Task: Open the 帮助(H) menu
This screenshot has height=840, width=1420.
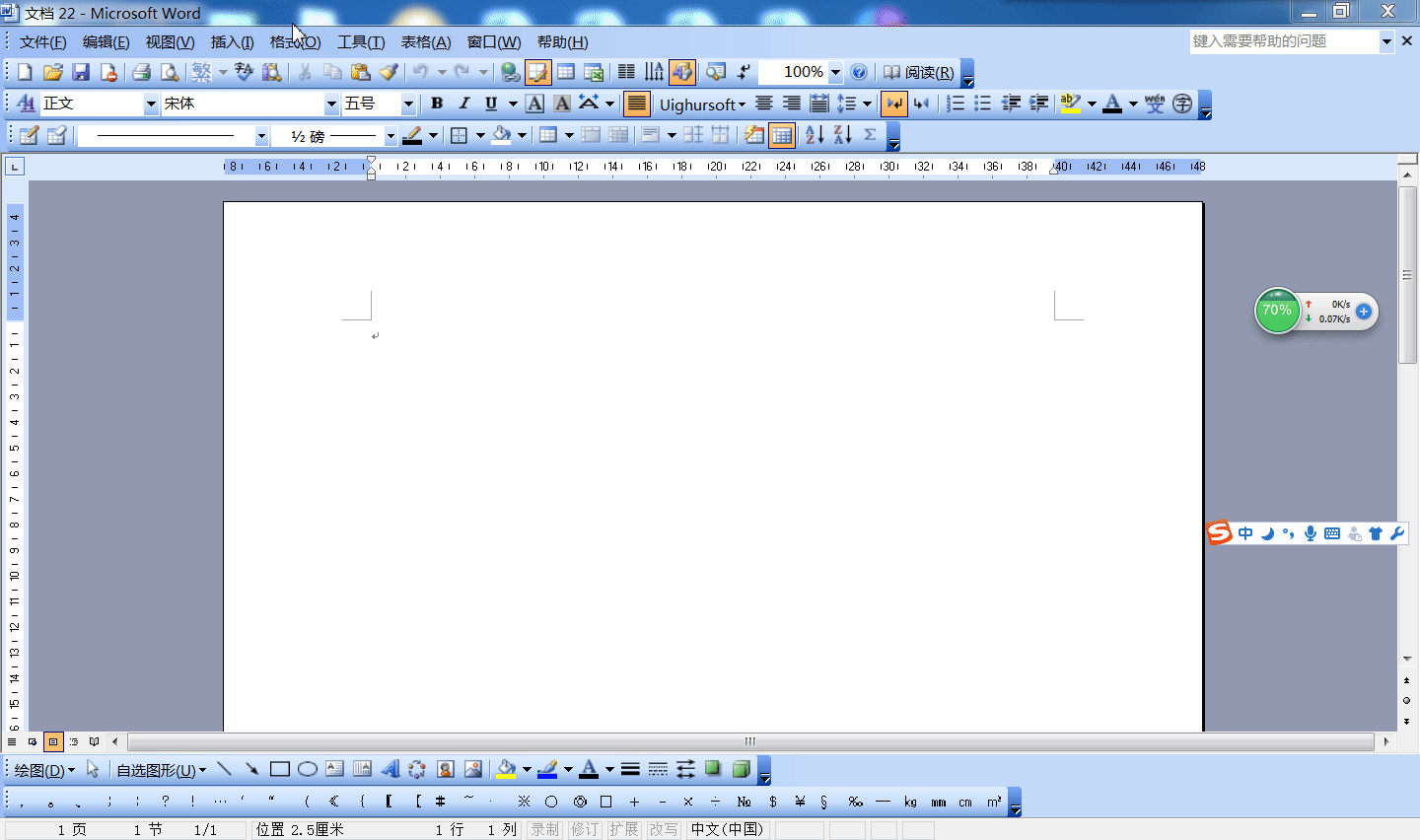Action: pyautogui.click(x=562, y=42)
